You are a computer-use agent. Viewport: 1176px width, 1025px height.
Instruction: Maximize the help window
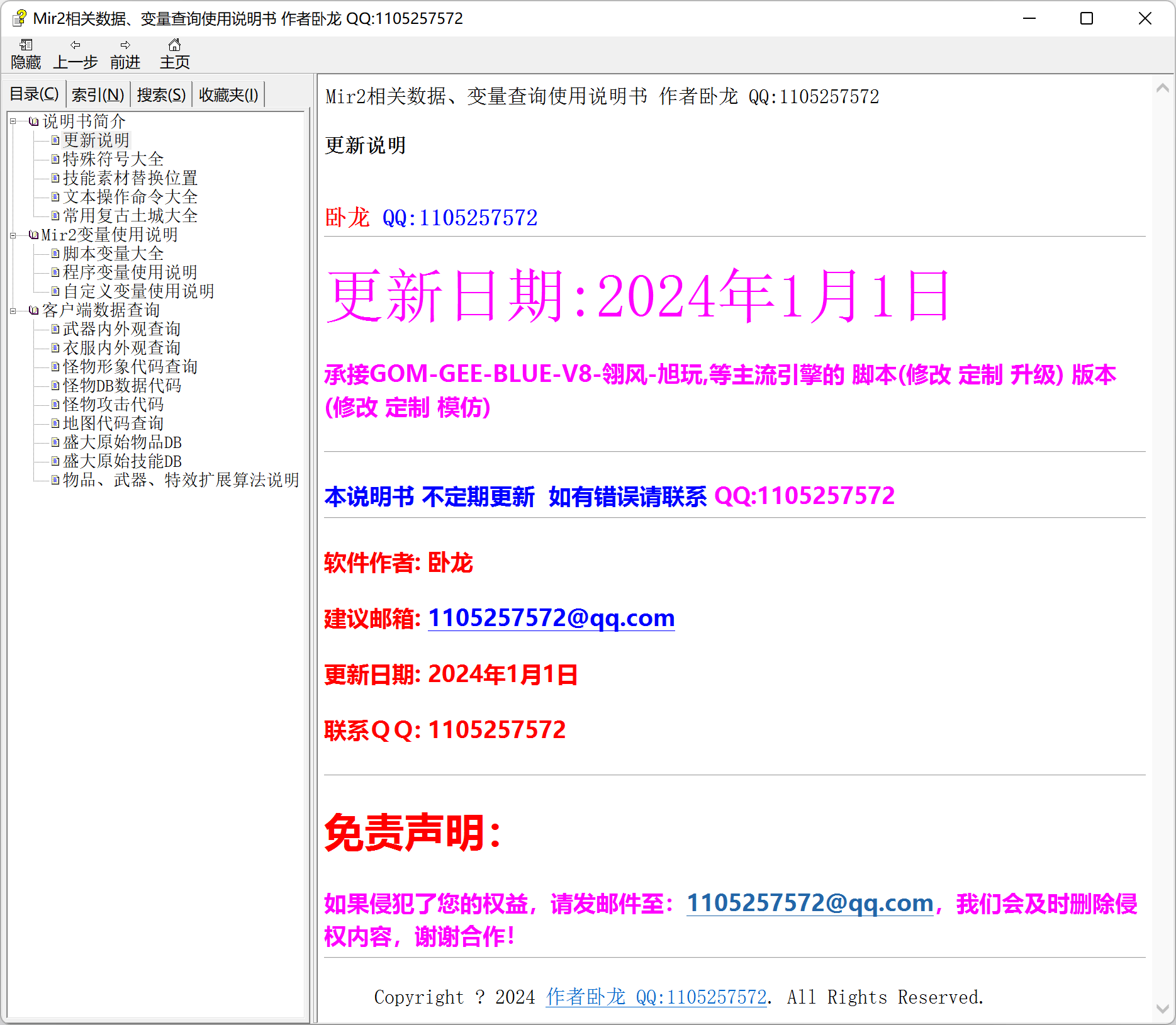pyautogui.click(x=1087, y=18)
